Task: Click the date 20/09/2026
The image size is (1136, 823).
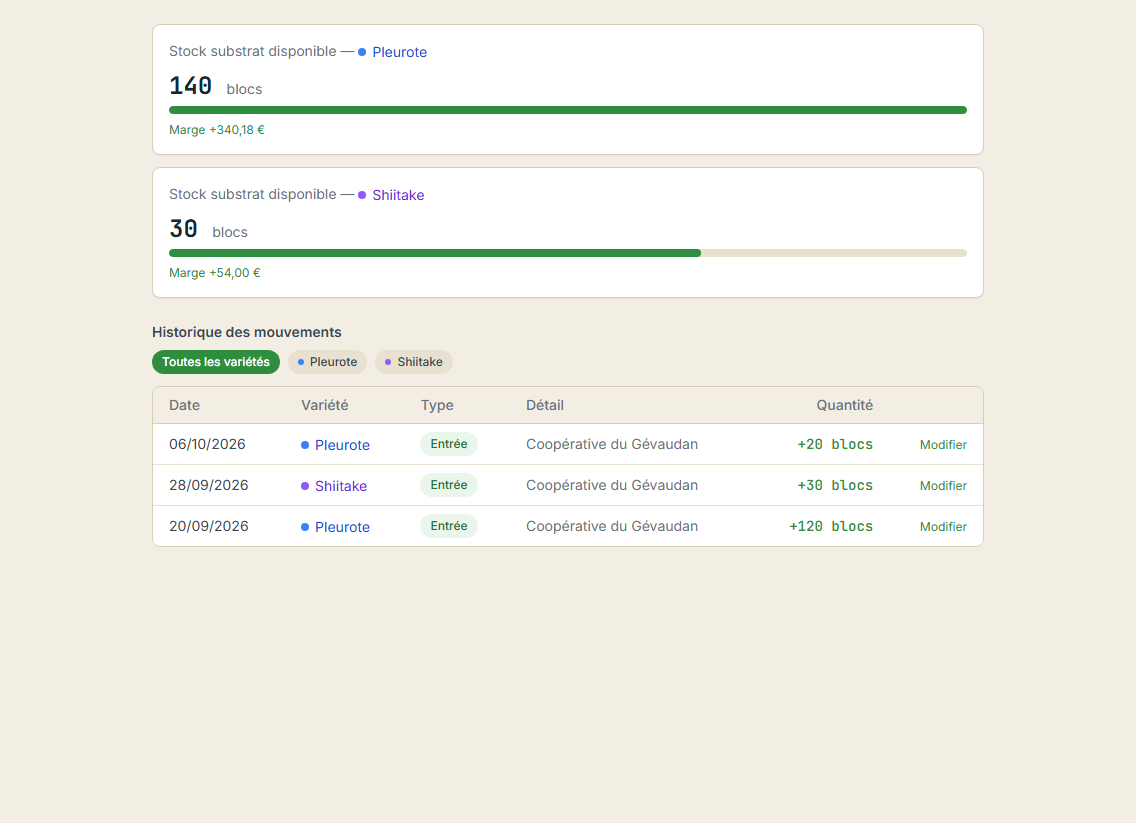Action: coord(209,526)
